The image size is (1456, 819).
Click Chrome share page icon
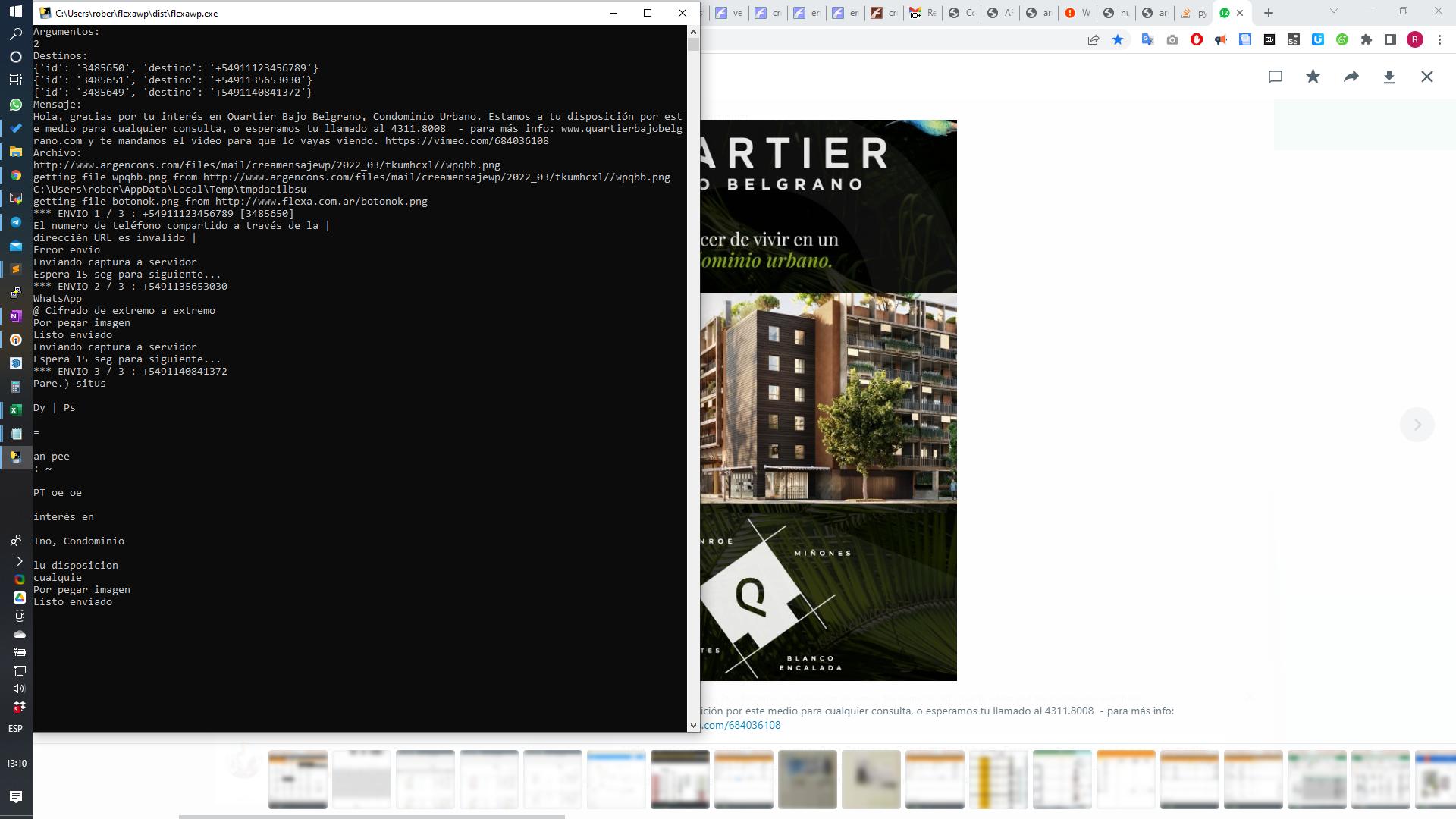coord(1094,40)
